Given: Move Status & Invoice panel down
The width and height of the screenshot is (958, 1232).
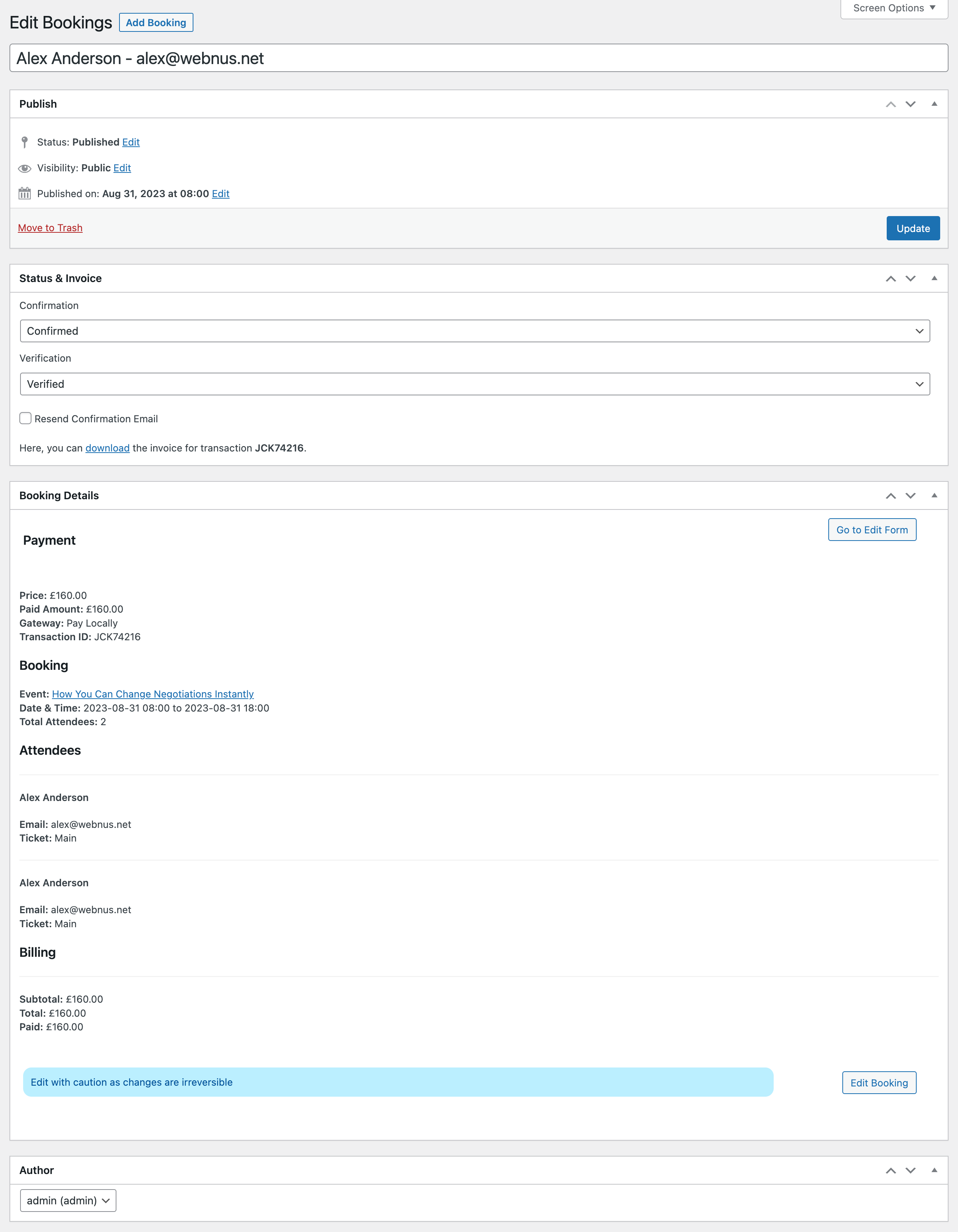Looking at the screenshot, I should coord(910,279).
